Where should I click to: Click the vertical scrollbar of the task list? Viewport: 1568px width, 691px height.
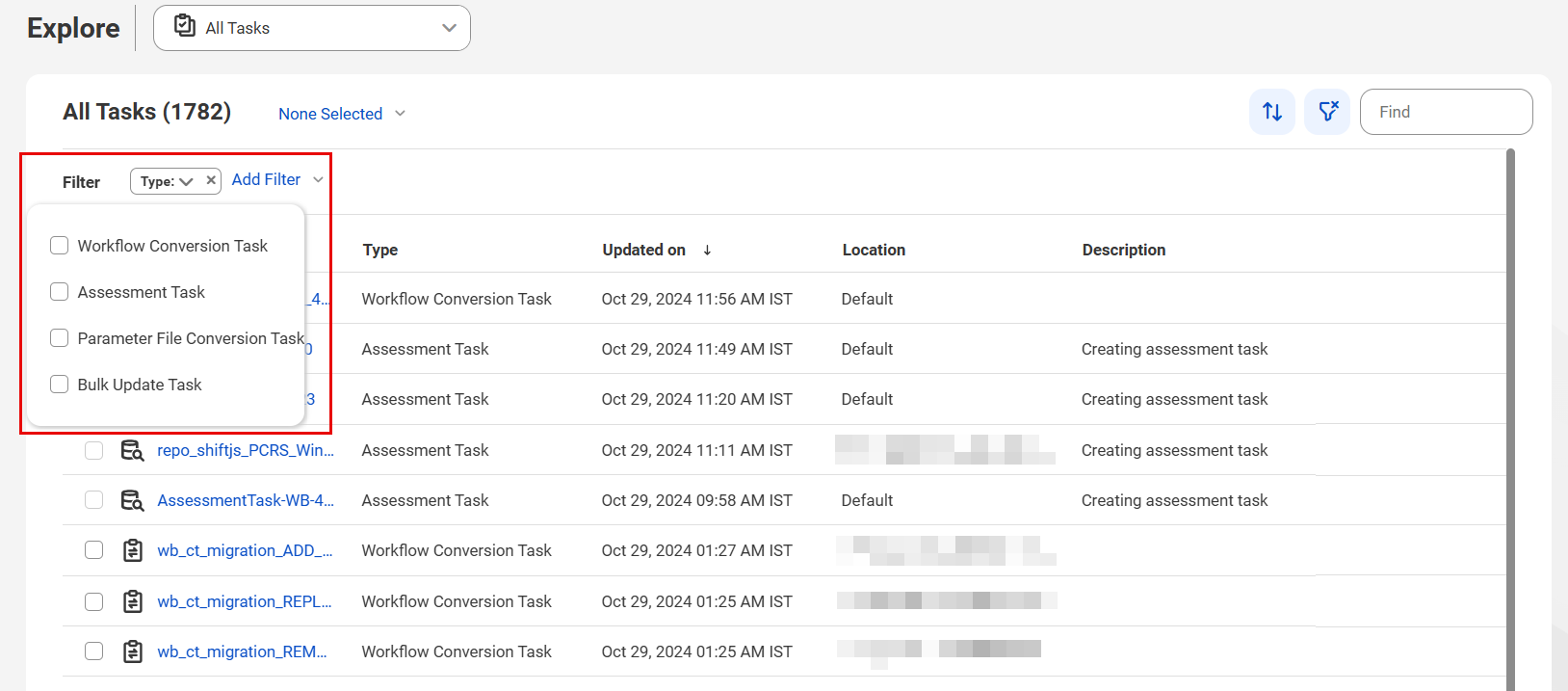[1510, 419]
